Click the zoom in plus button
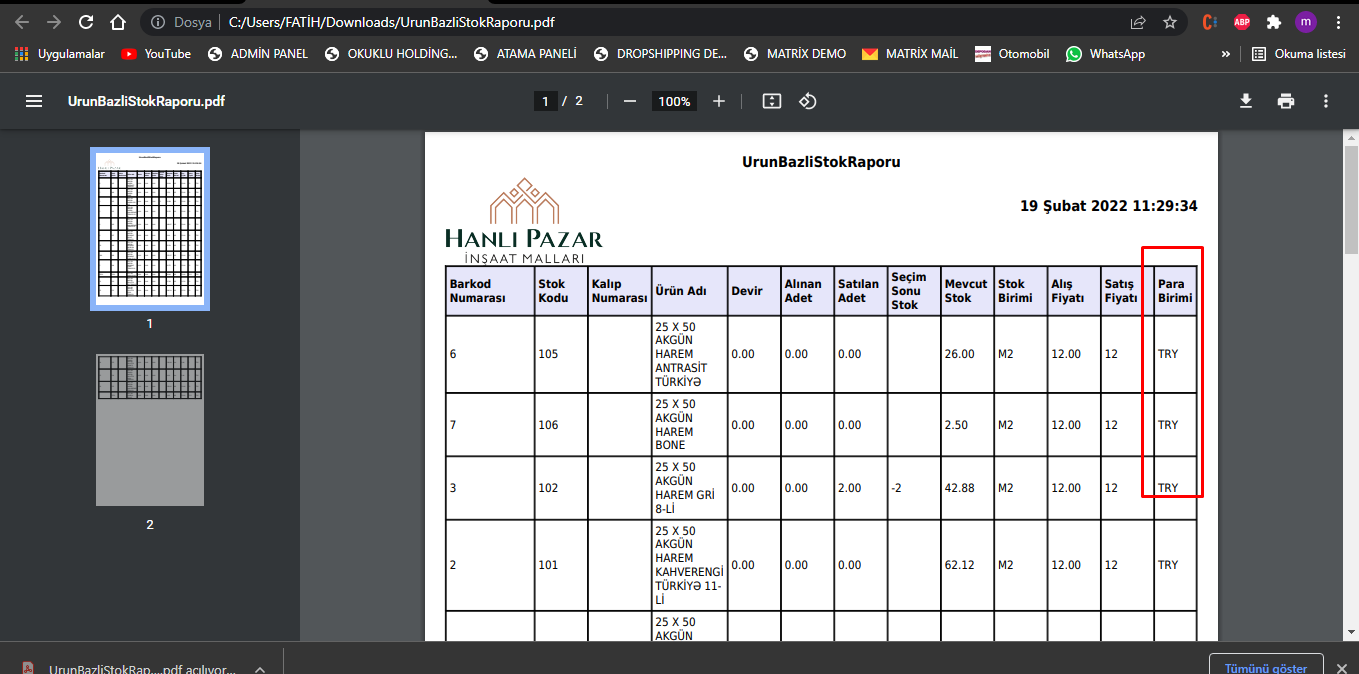 [x=718, y=101]
